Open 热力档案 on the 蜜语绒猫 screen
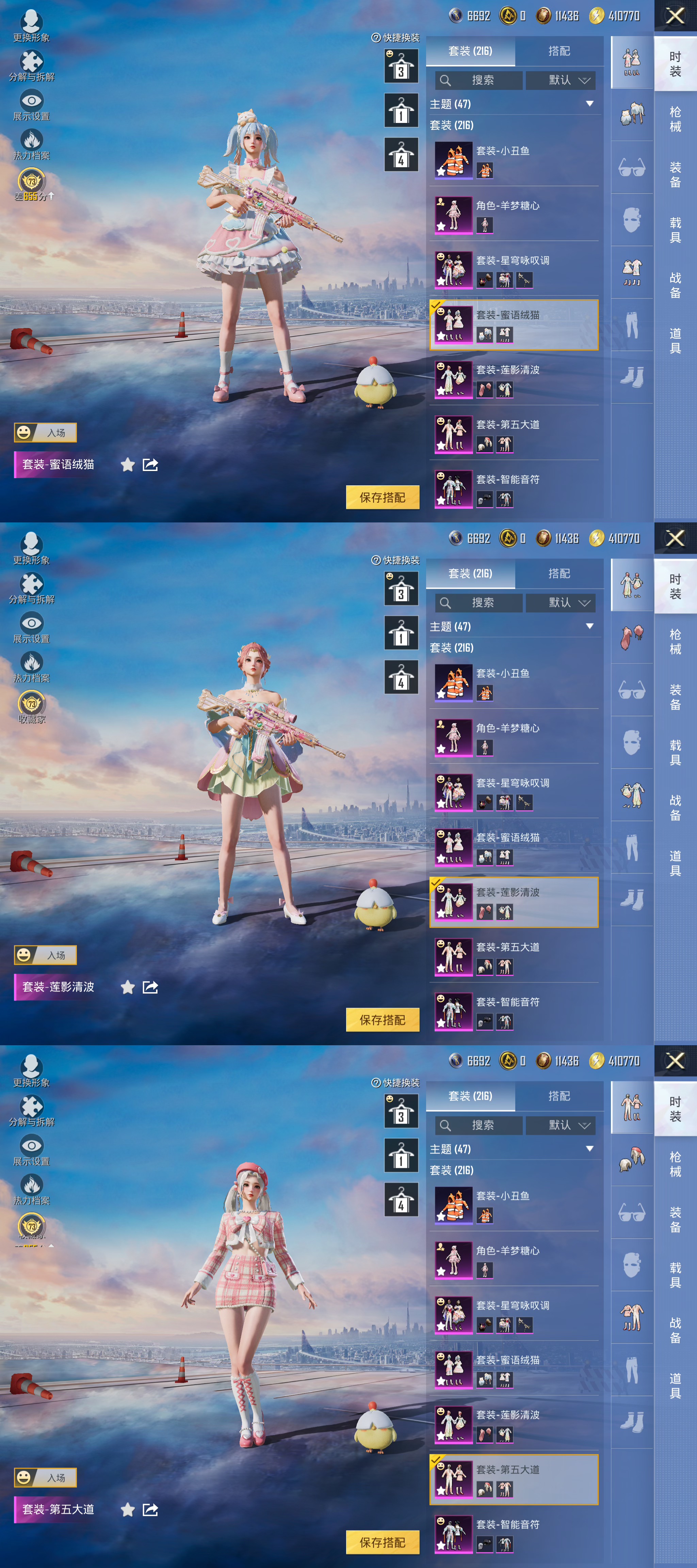The image size is (697, 1568). coord(32,139)
